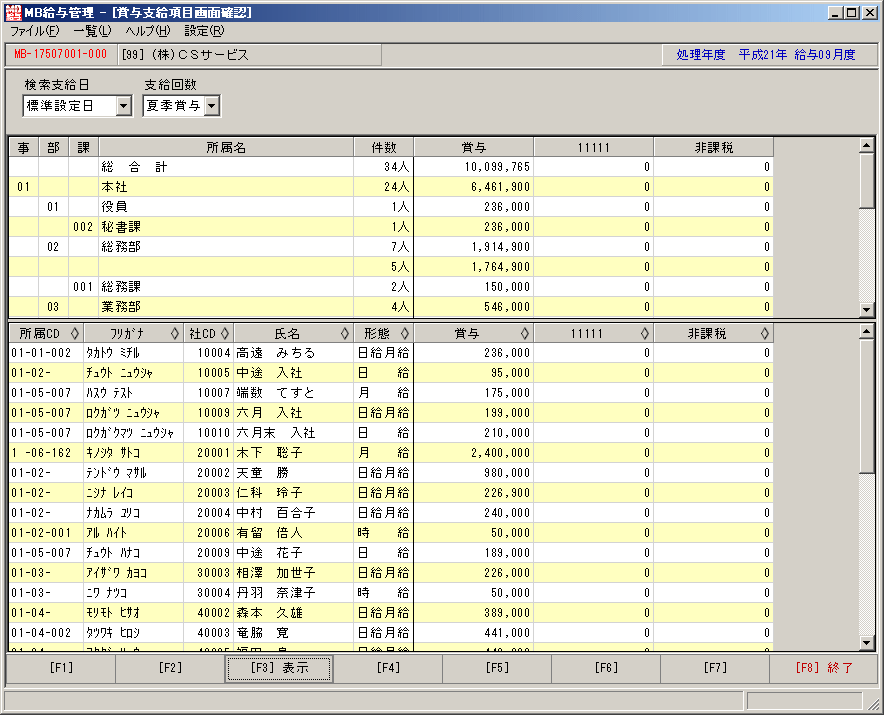Viewport: 884px width, 715px height.
Task: Sort by 社CD column sort icon
Action: (225, 333)
